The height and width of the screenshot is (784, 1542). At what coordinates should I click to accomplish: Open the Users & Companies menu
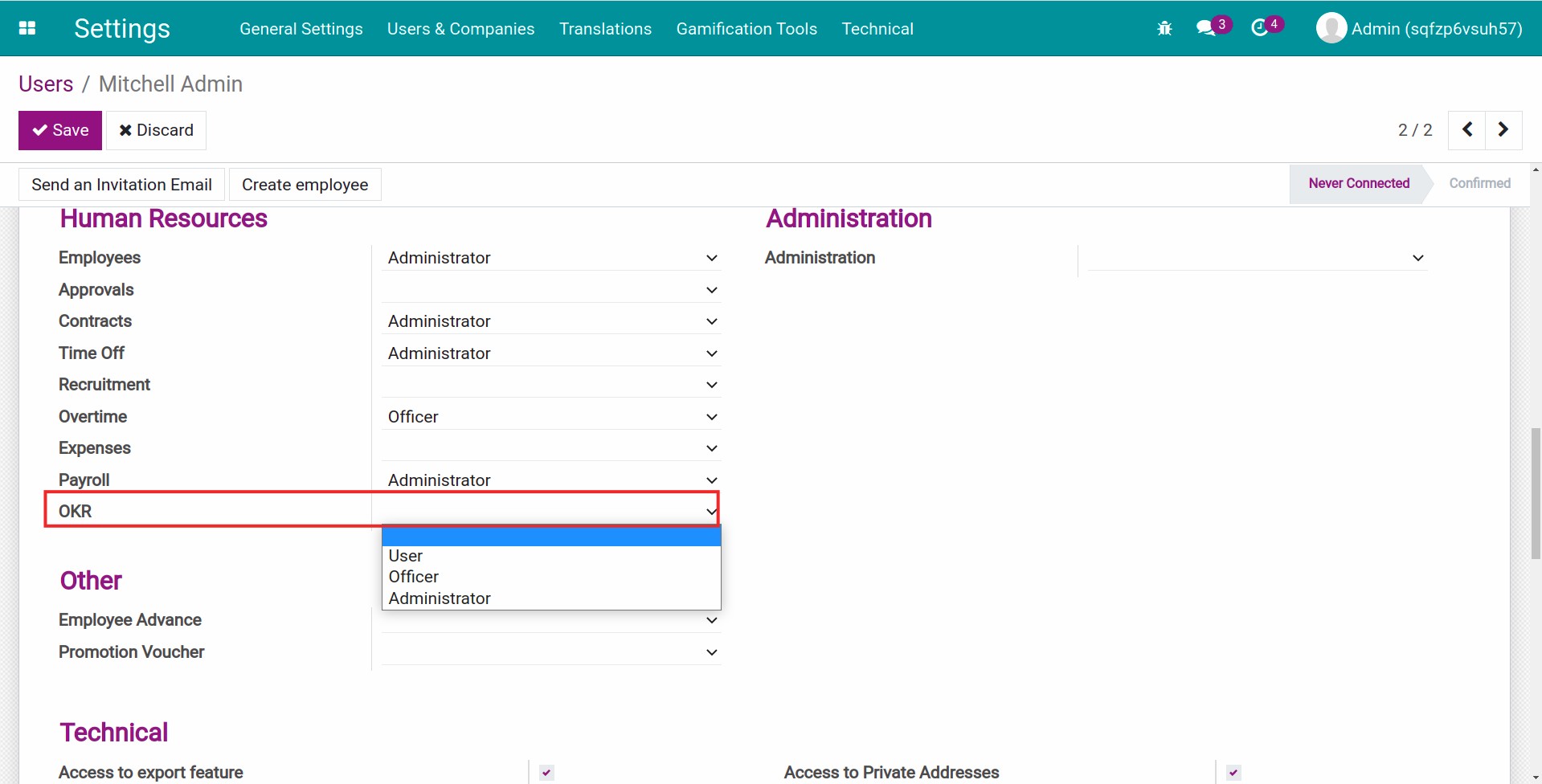(x=460, y=28)
